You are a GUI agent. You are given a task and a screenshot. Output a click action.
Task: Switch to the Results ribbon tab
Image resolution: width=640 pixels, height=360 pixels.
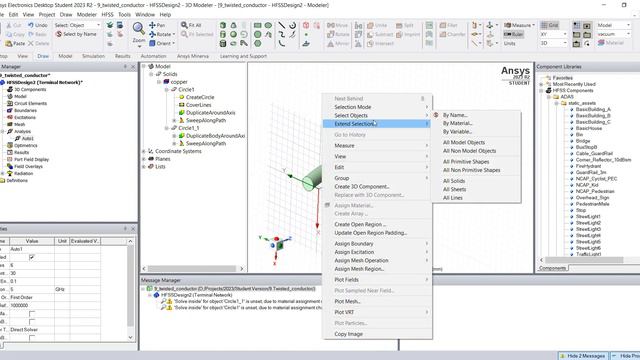point(122,56)
